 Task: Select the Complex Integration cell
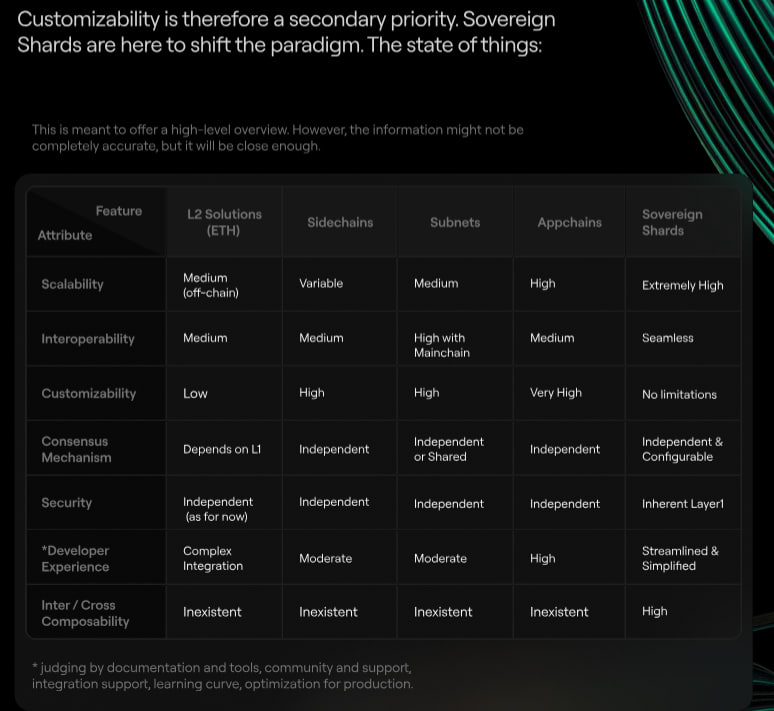point(213,558)
